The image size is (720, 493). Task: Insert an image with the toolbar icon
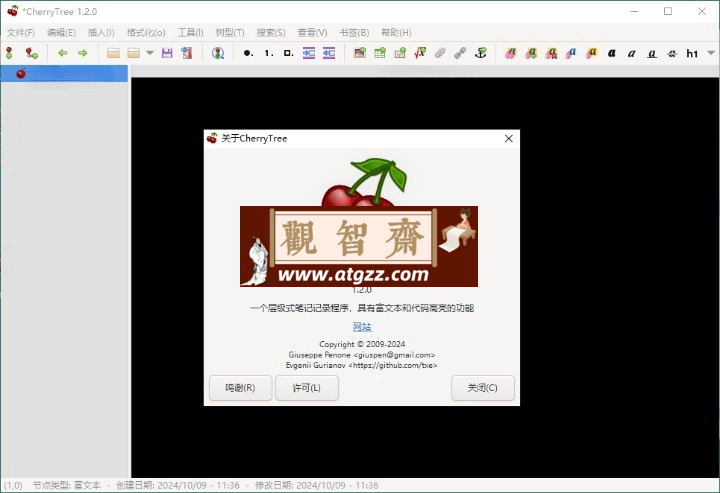[360, 53]
